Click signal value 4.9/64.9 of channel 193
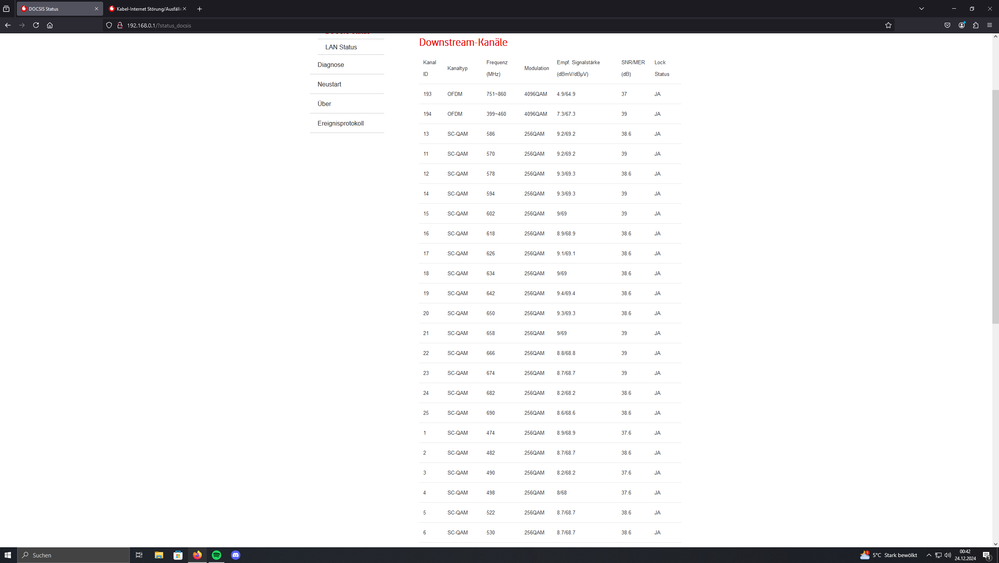Screen dimensions: 999x563 pos(566,94)
